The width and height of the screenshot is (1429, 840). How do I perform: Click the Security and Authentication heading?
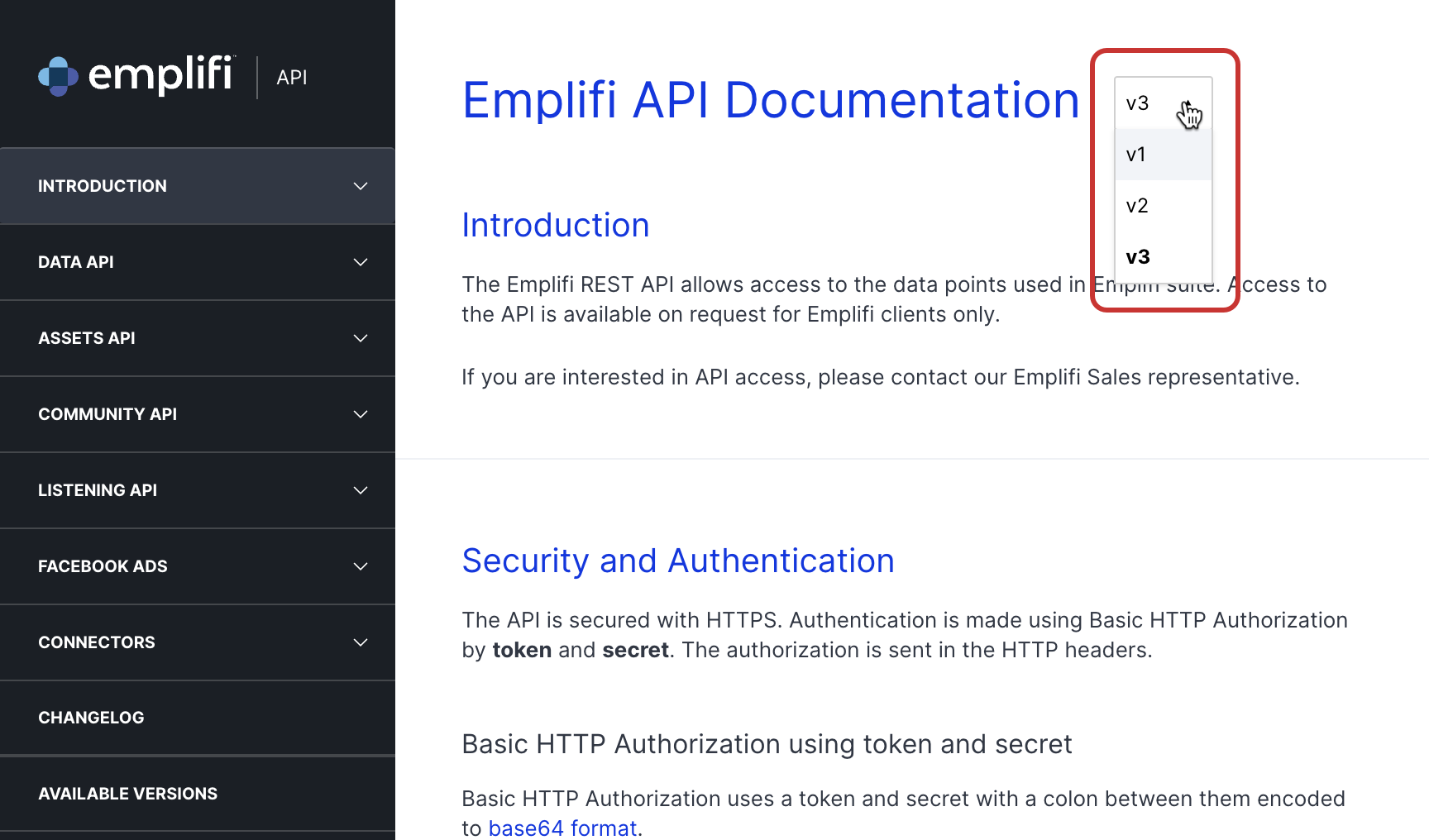click(678, 561)
